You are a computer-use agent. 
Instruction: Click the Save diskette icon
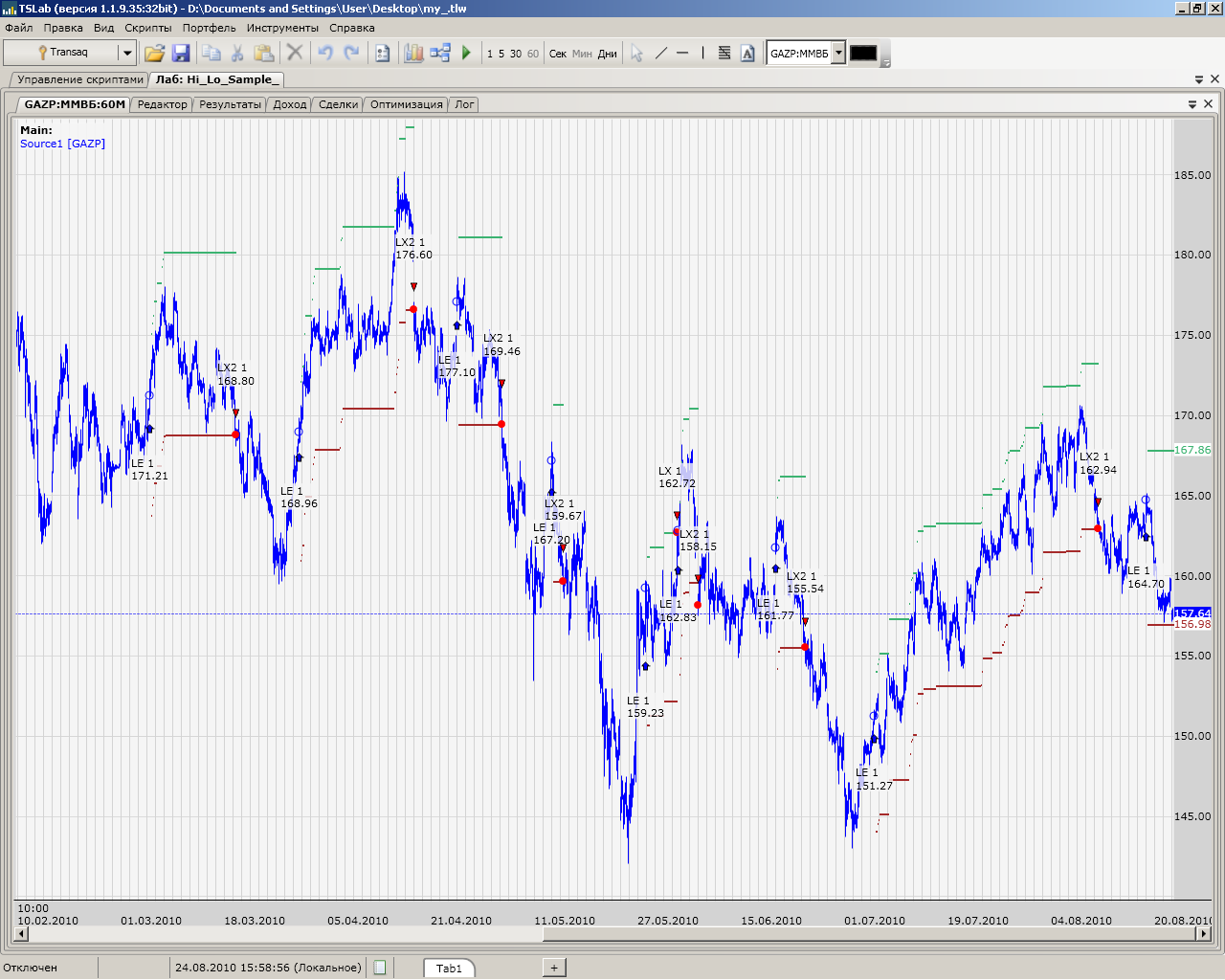tap(181, 53)
